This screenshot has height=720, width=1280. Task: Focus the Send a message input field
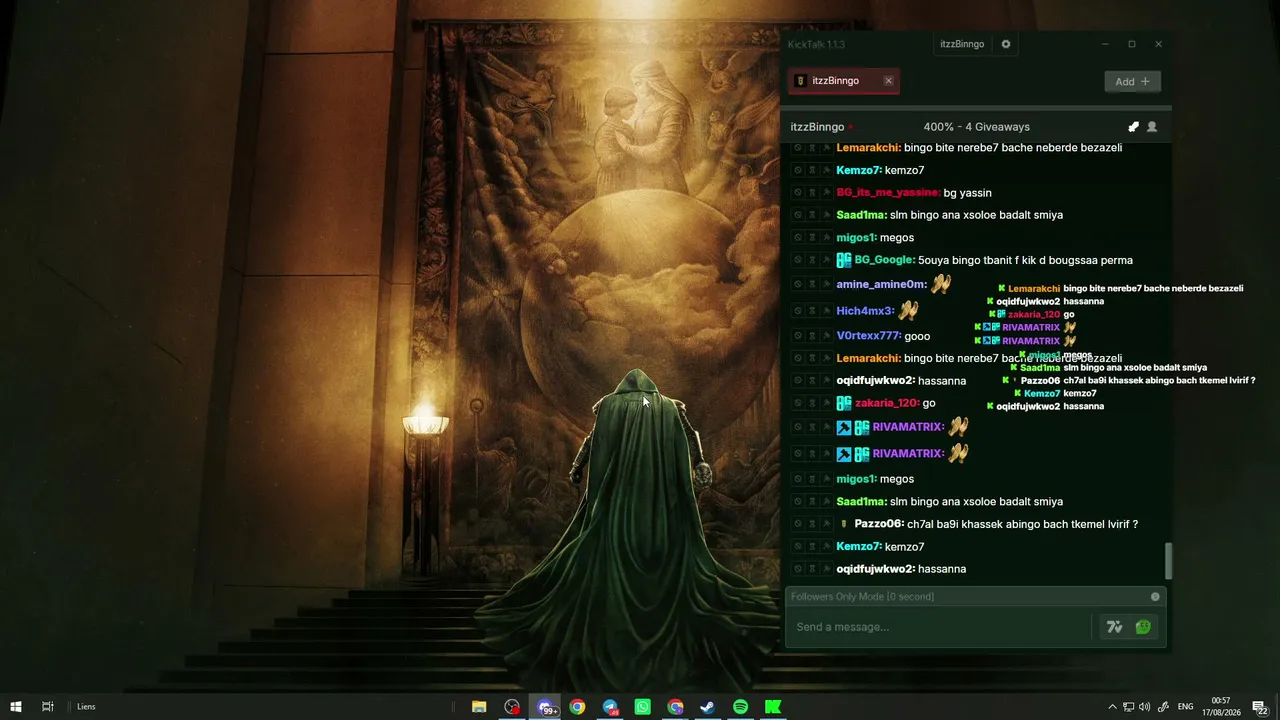[940, 627]
